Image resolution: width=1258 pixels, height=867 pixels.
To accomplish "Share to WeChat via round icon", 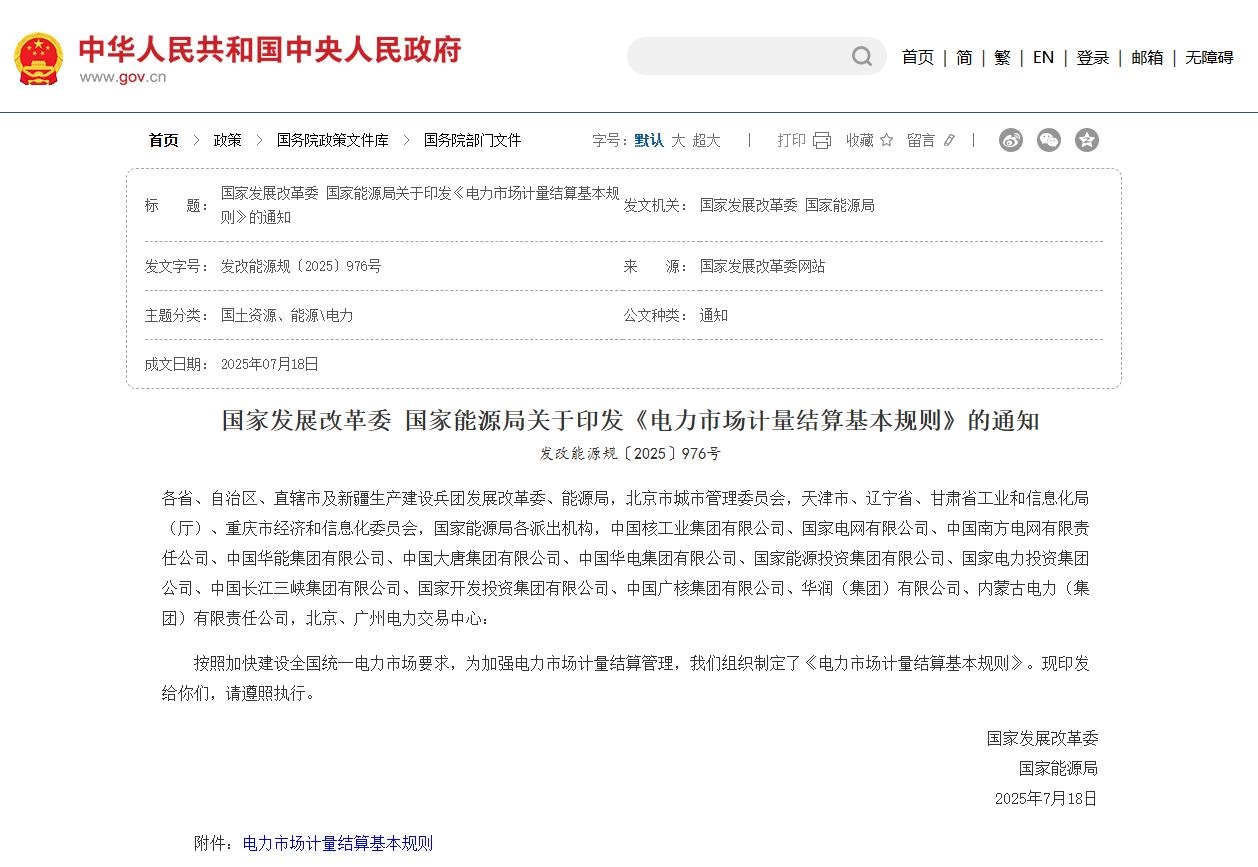I will click(1049, 140).
